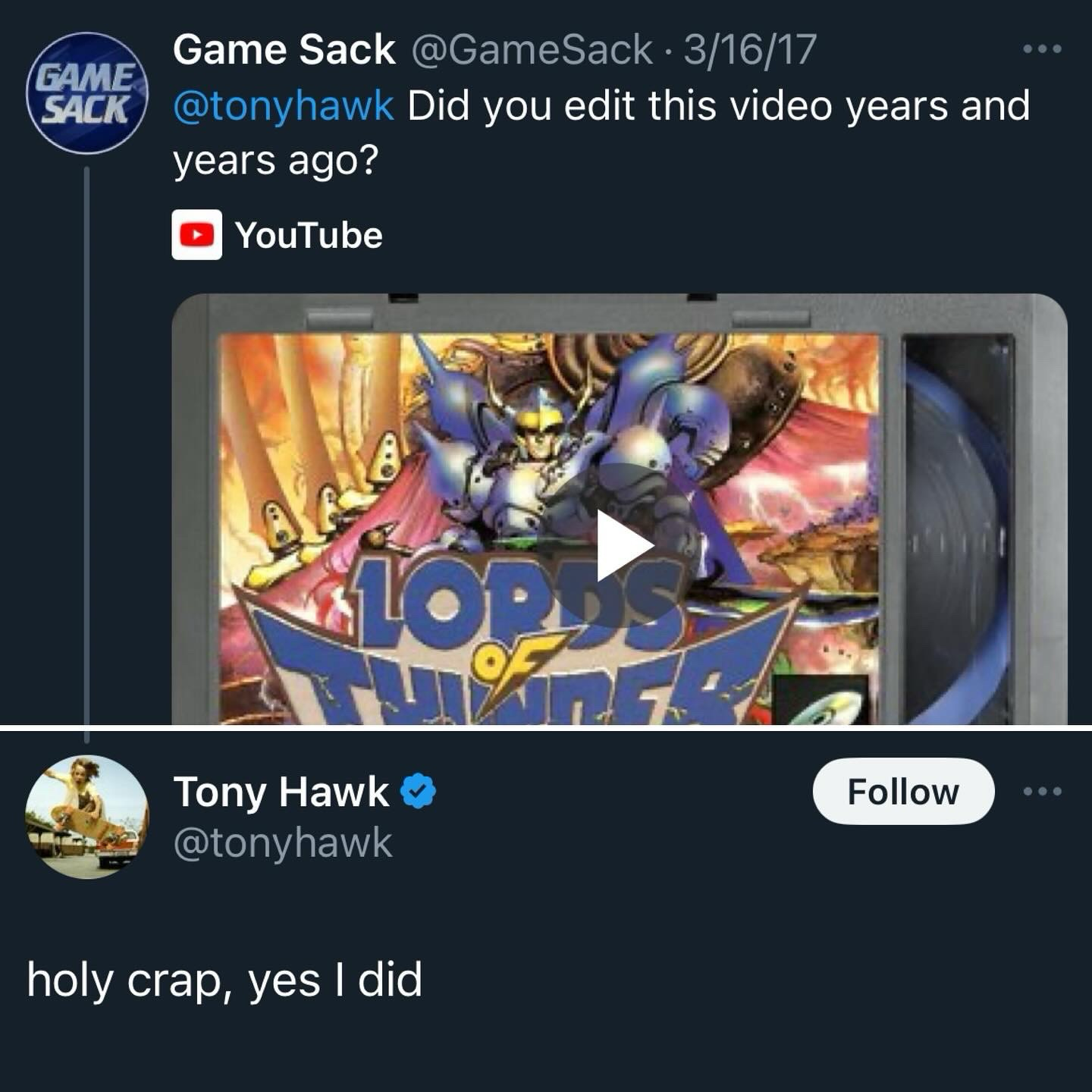Open the tweet date 3/16/17
The width and height of the screenshot is (1092, 1092).
pos(750,50)
